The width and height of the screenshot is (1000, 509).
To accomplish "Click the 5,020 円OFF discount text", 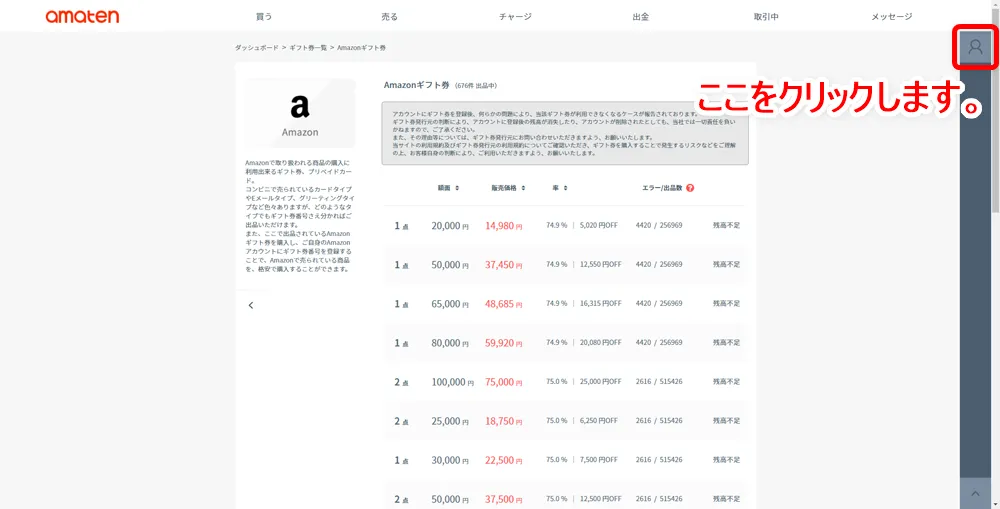I will point(600,226).
